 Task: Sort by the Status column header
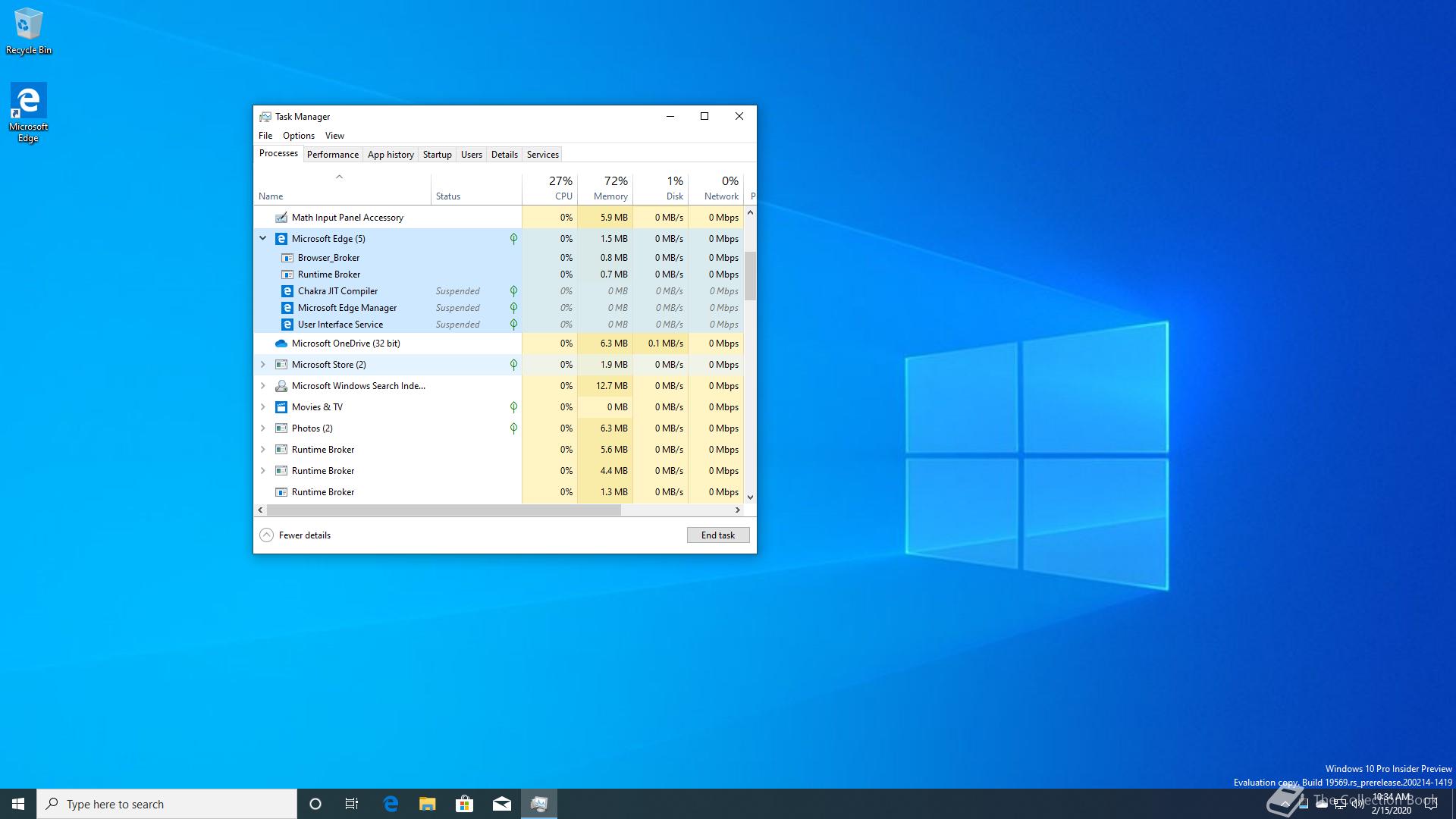(476, 190)
